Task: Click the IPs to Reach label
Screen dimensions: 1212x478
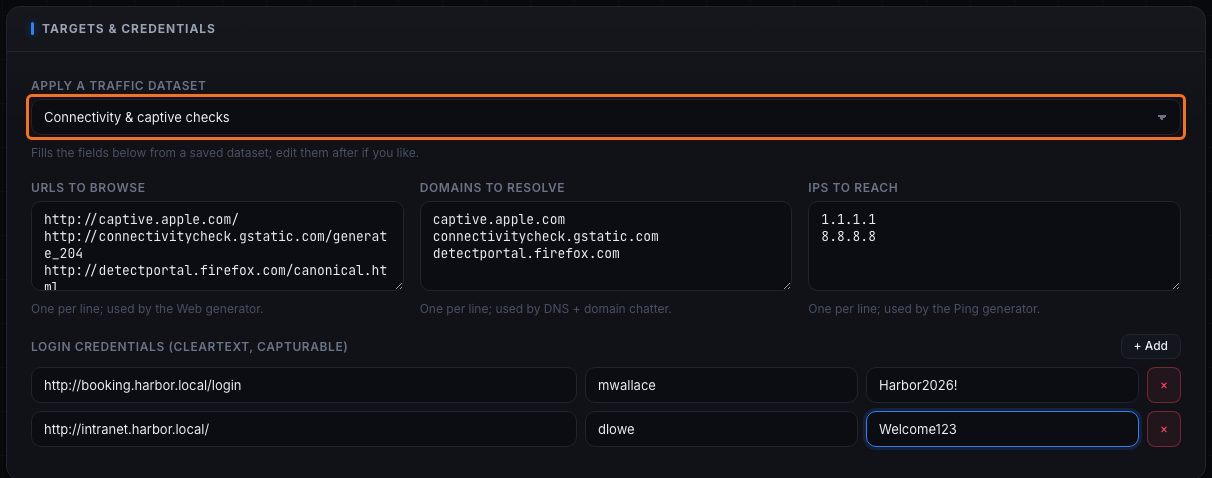Action: 853,187
